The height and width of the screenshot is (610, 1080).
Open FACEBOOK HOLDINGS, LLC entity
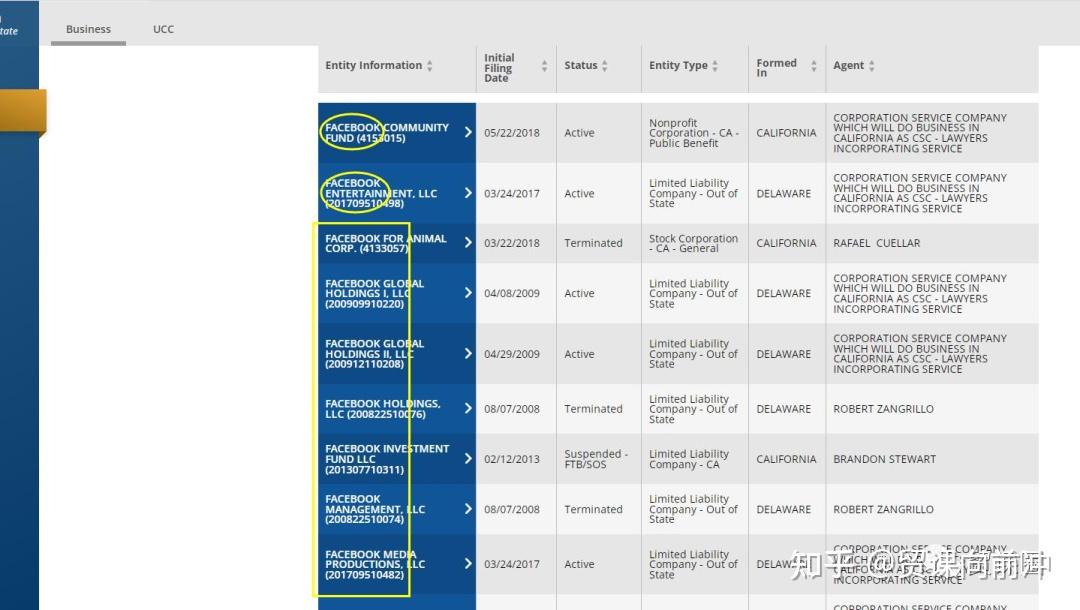pyautogui.click(x=383, y=409)
